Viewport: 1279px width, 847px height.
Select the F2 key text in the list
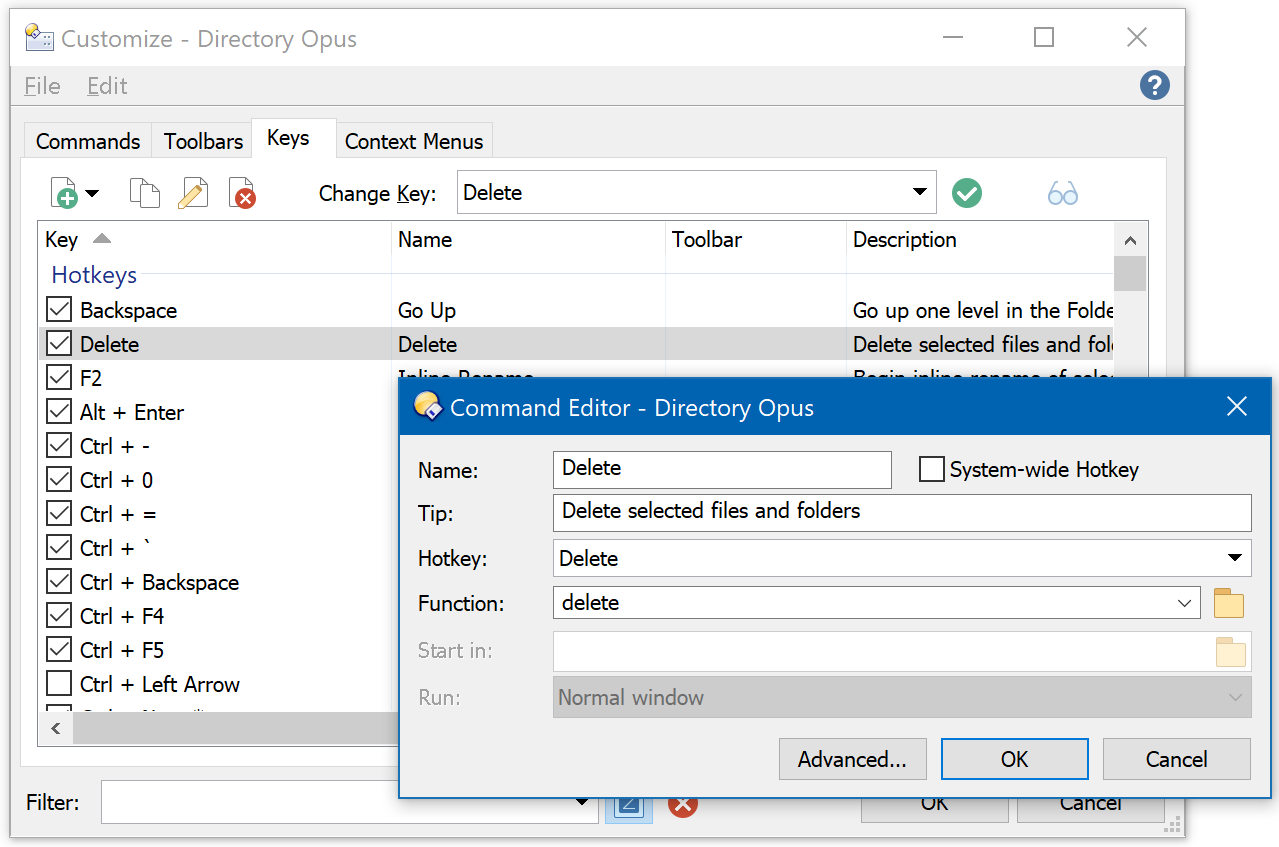pos(91,378)
